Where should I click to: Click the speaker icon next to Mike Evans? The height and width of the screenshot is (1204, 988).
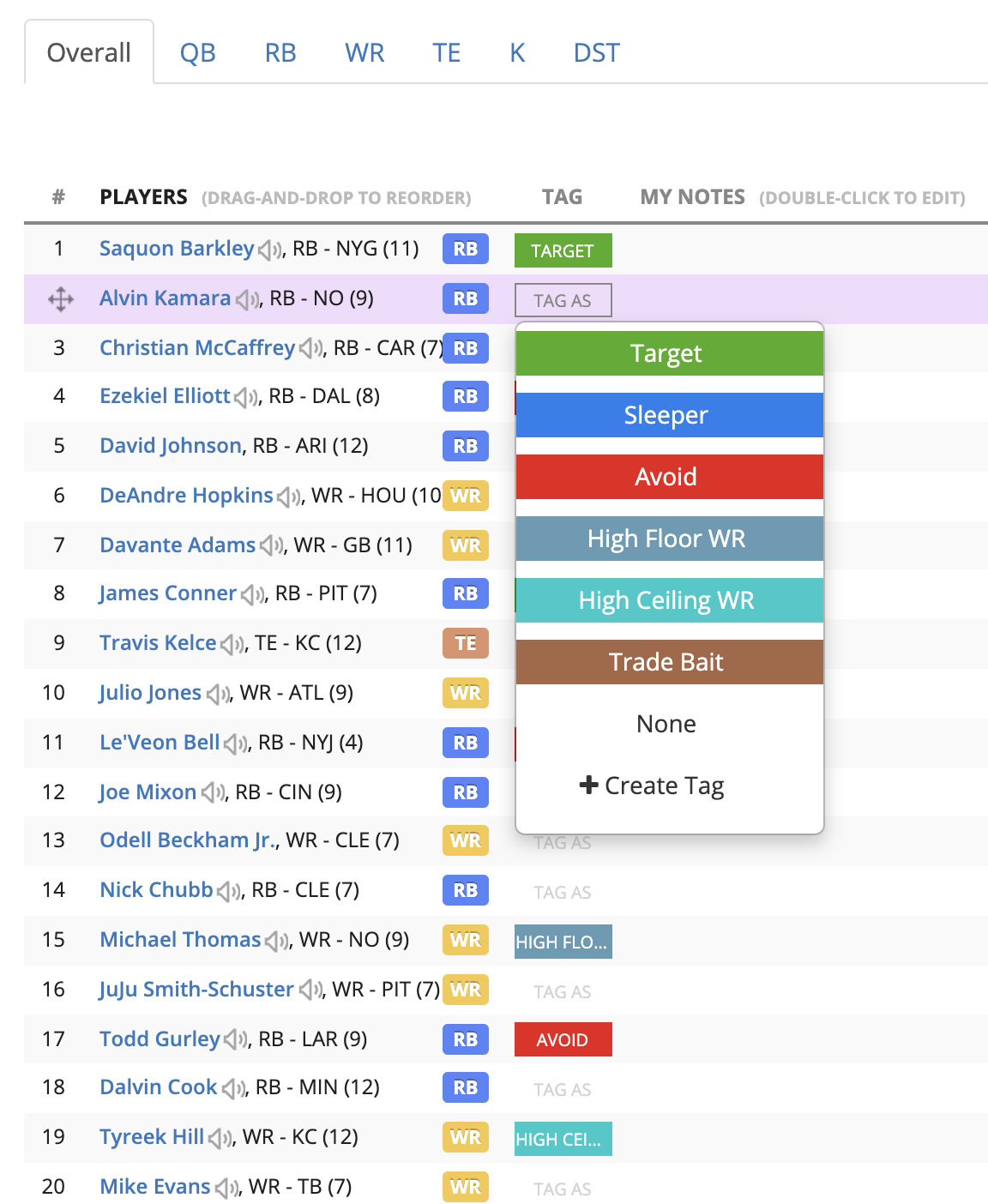[226, 1188]
